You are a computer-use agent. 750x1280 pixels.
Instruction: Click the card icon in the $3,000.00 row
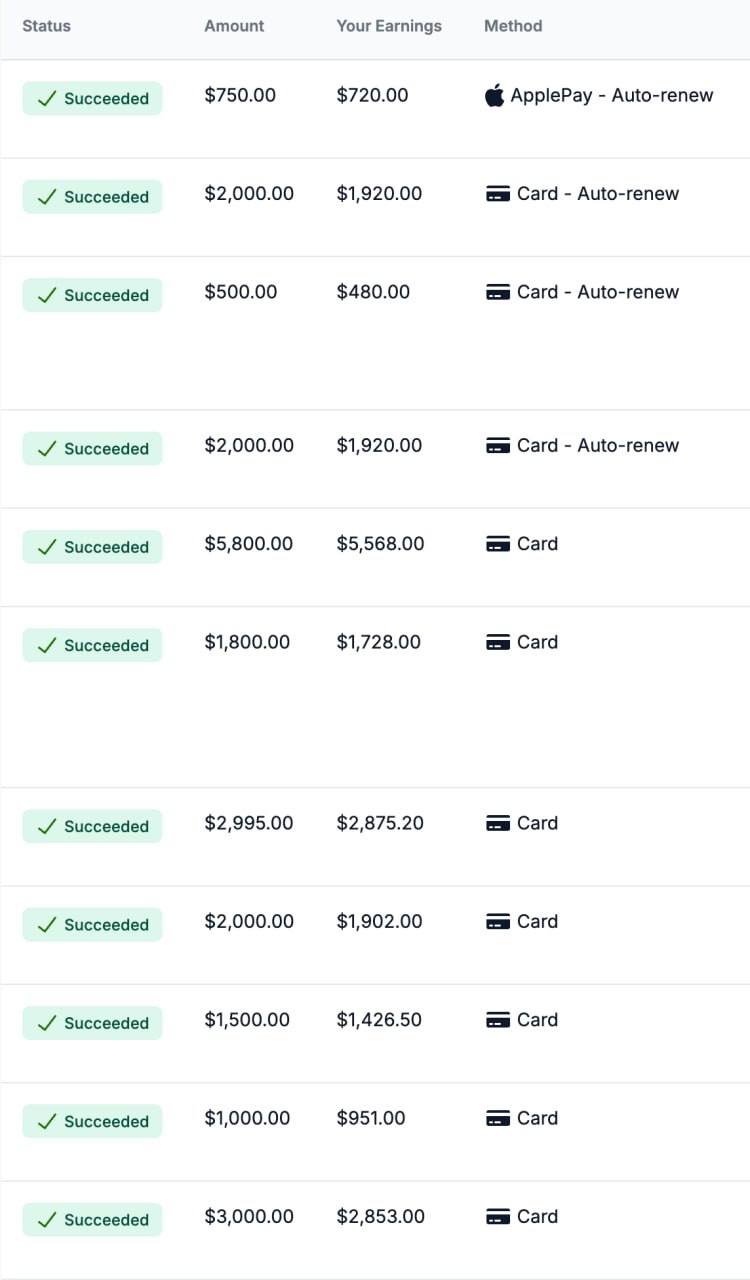498,1218
